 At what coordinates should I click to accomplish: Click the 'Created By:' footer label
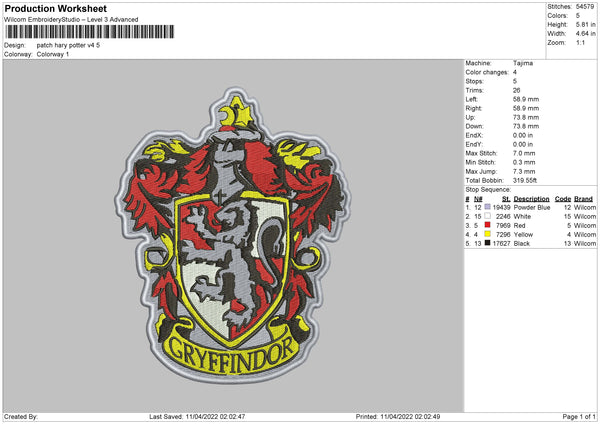pos(21,416)
